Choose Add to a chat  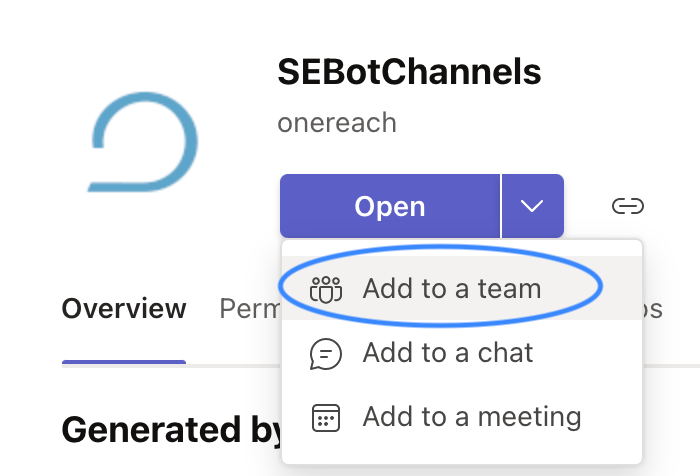coord(462,353)
